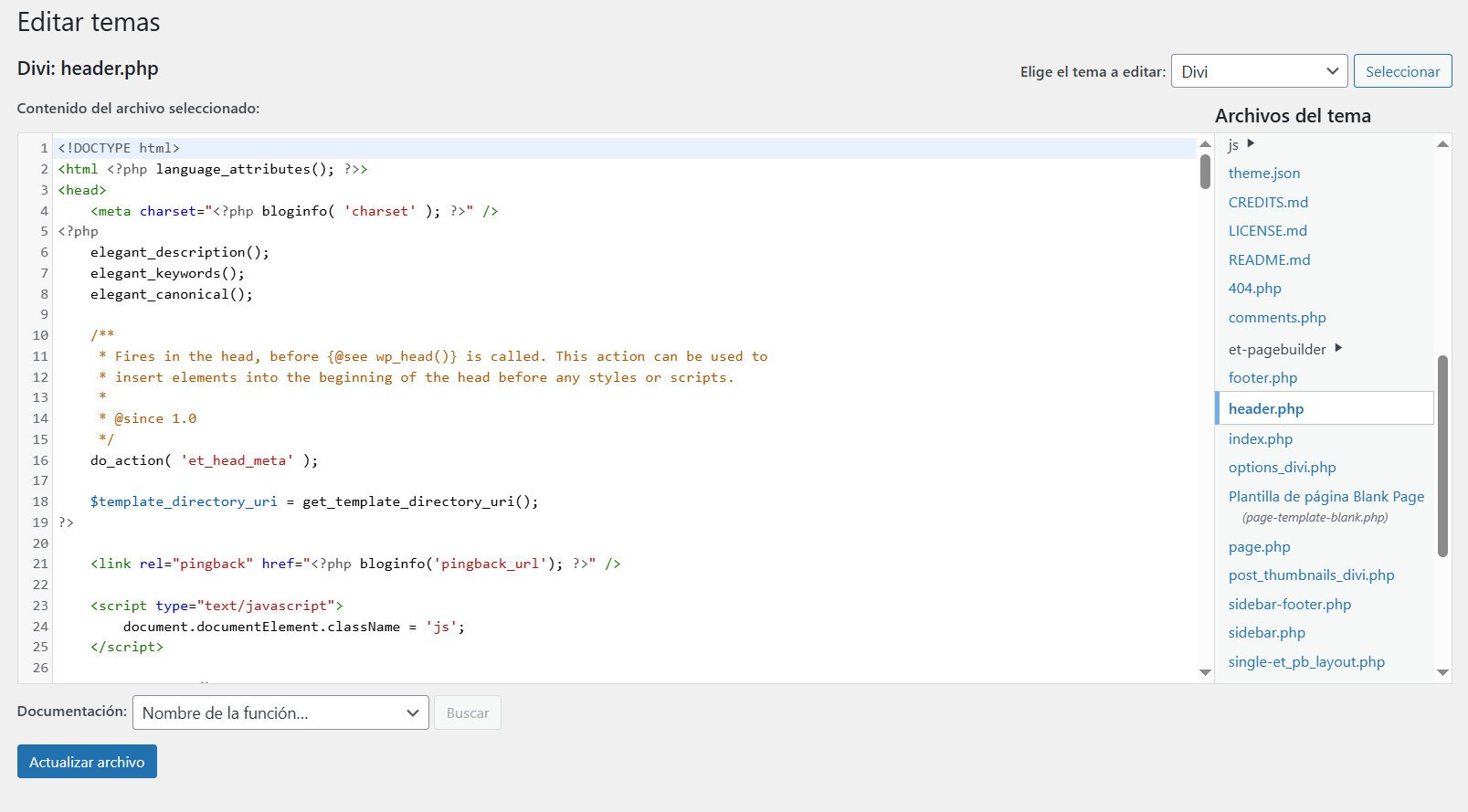This screenshot has width=1468, height=812.
Task: Open LICENSE.md file
Action: pos(1267,230)
